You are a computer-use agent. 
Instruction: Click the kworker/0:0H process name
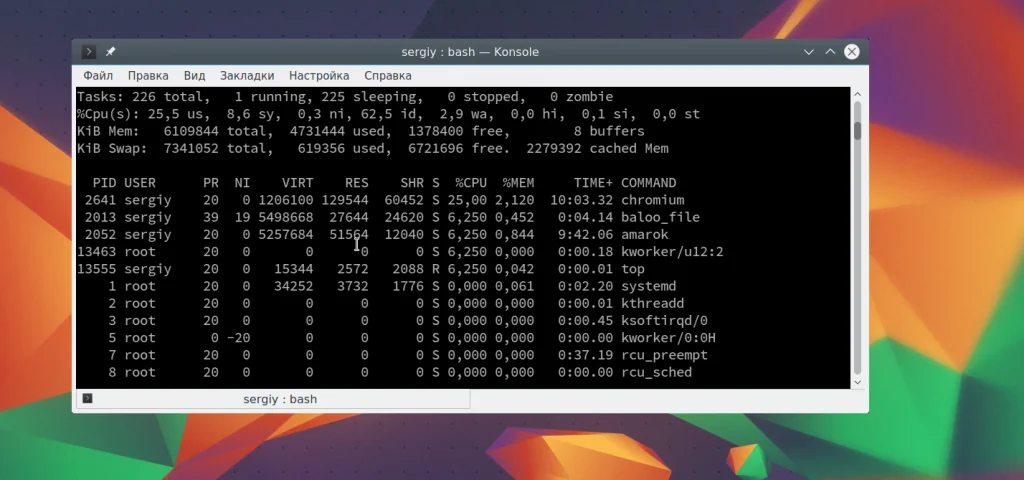click(668, 338)
